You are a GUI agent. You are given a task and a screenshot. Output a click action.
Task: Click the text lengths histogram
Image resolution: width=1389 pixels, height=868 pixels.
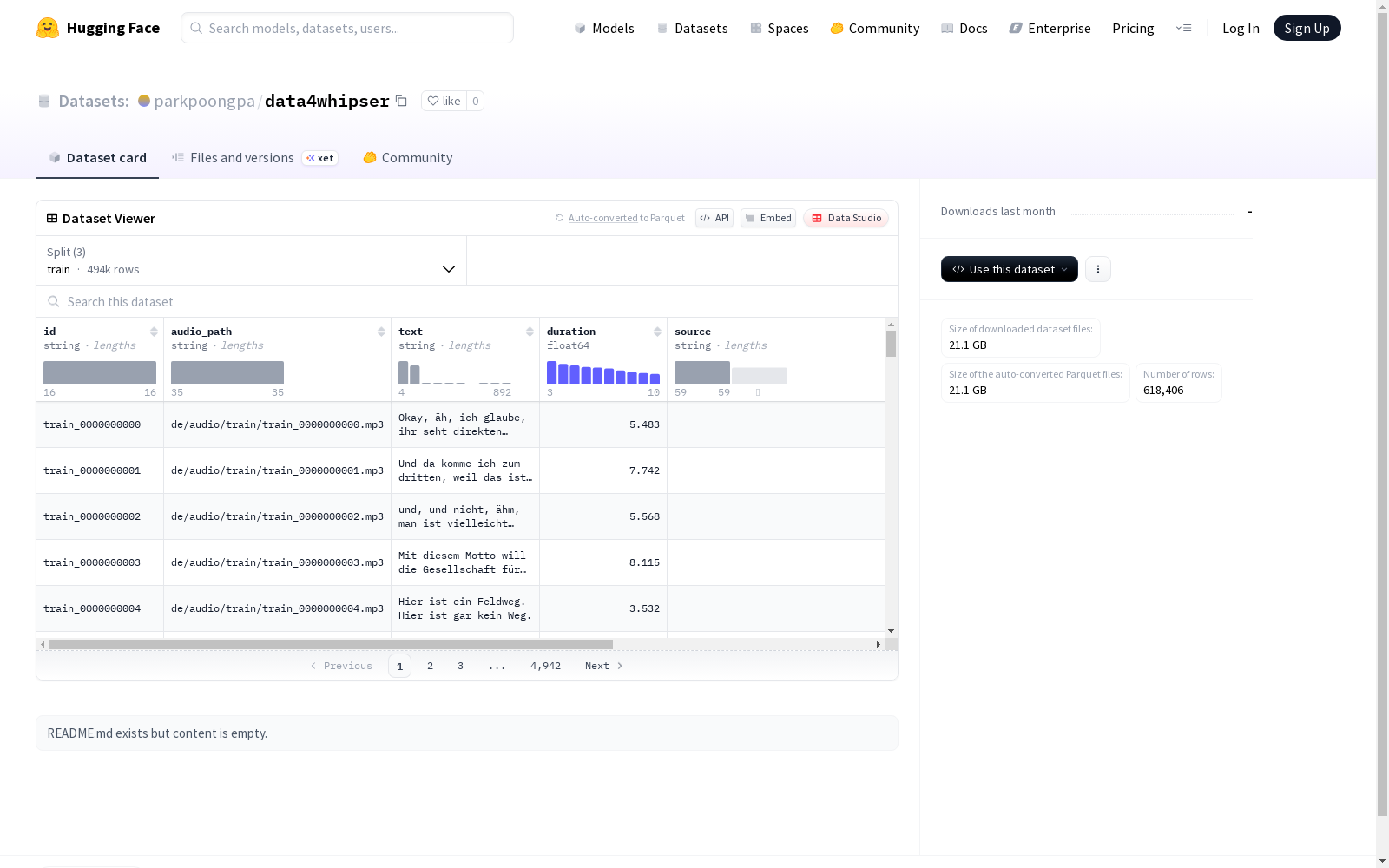(455, 372)
